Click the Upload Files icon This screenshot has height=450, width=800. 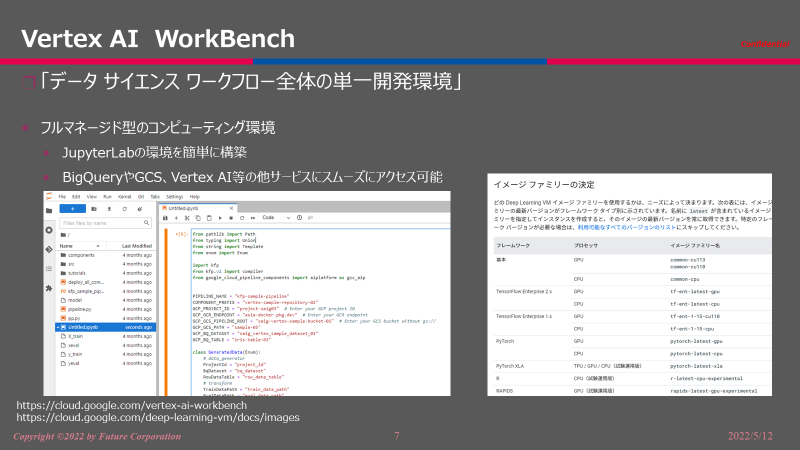coord(109,209)
